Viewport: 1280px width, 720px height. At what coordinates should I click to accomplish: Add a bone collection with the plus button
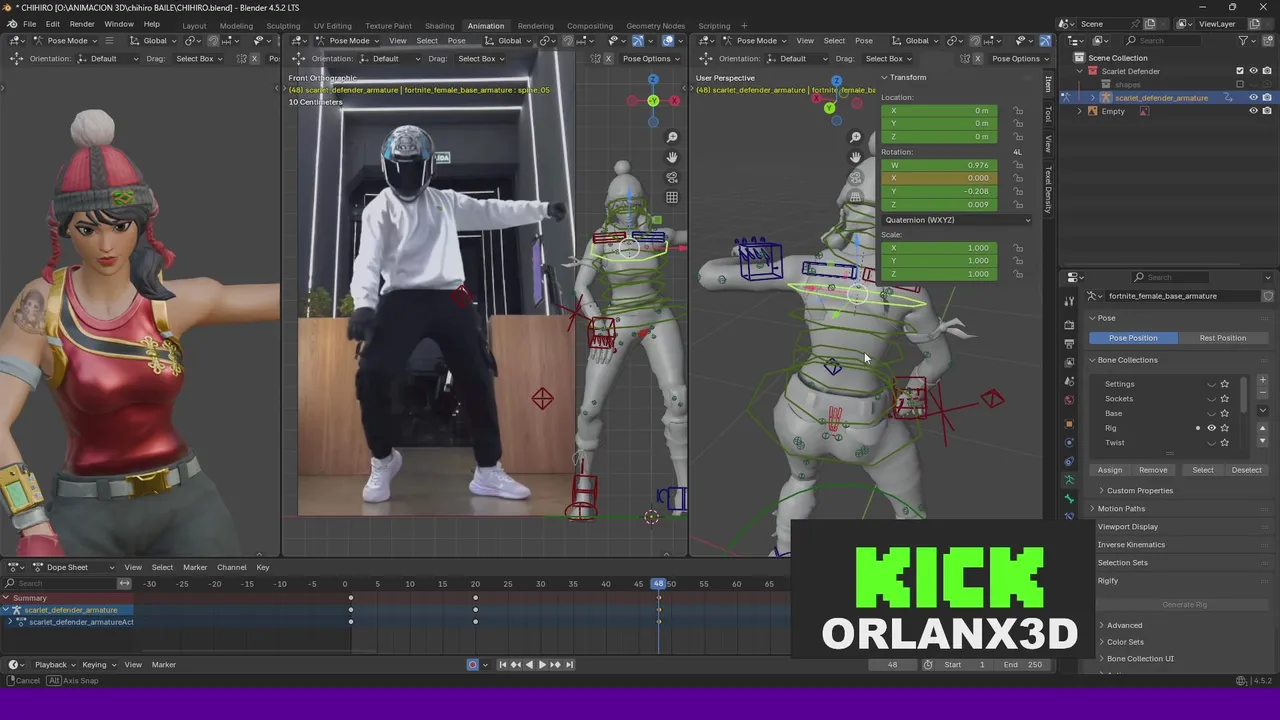1262,381
